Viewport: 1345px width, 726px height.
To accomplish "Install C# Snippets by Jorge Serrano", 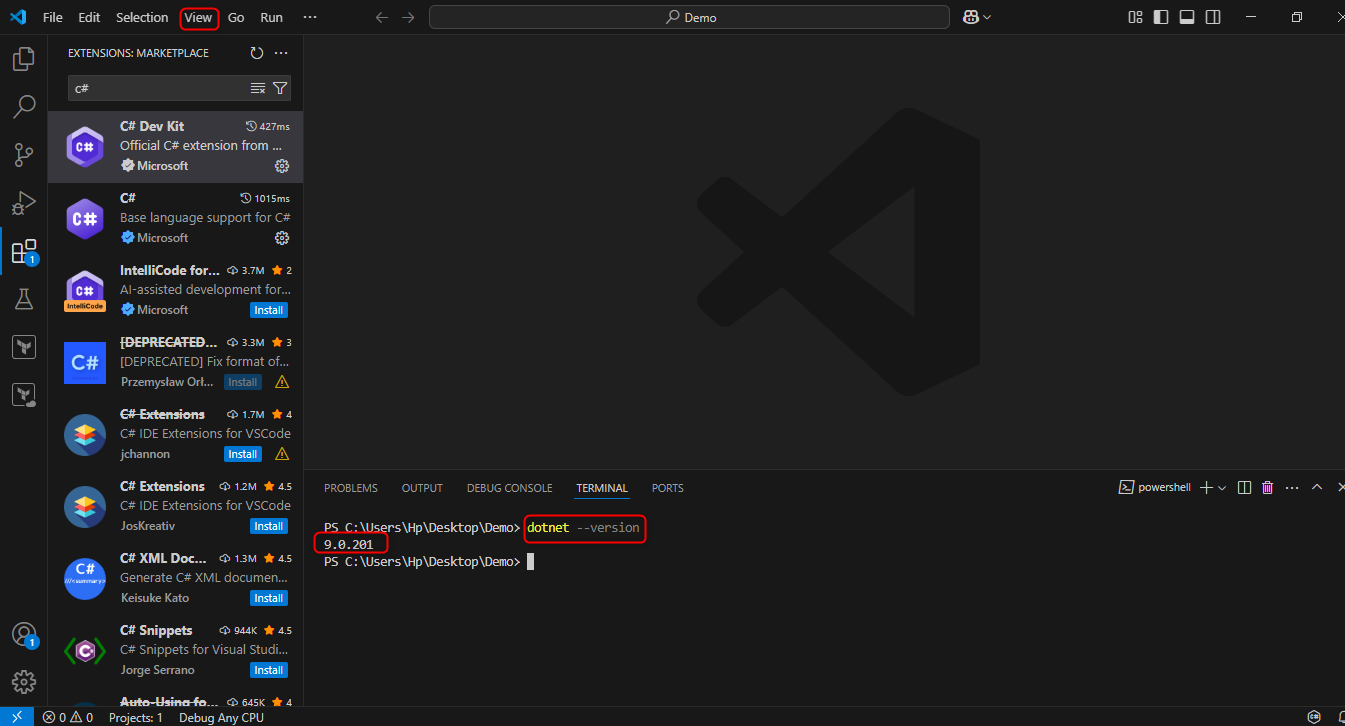I will tap(268, 670).
